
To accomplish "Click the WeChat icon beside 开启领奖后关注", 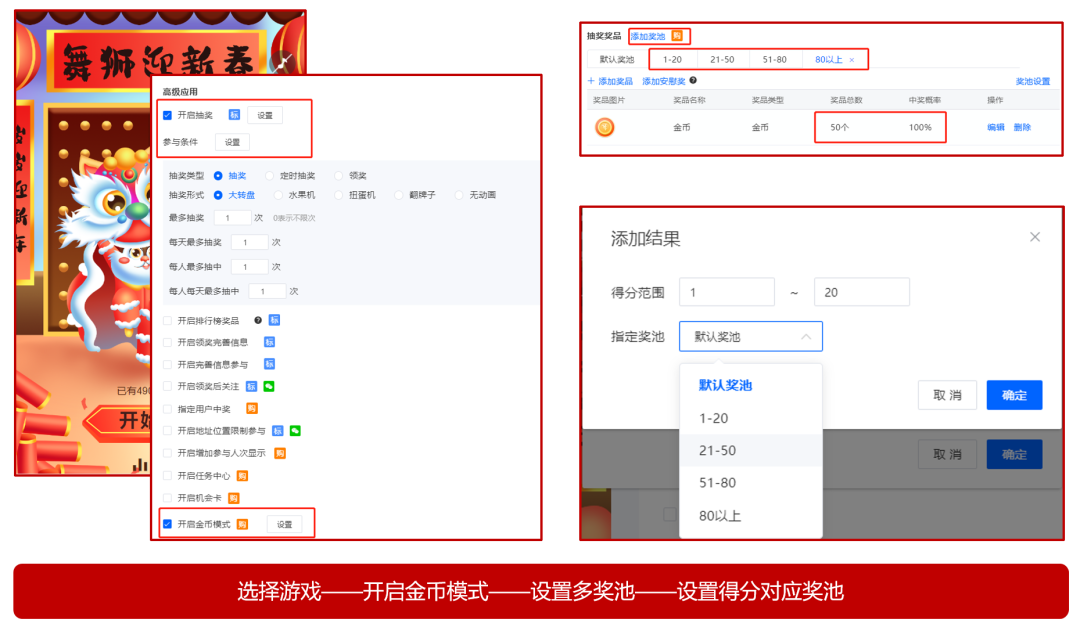I will point(269,387).
